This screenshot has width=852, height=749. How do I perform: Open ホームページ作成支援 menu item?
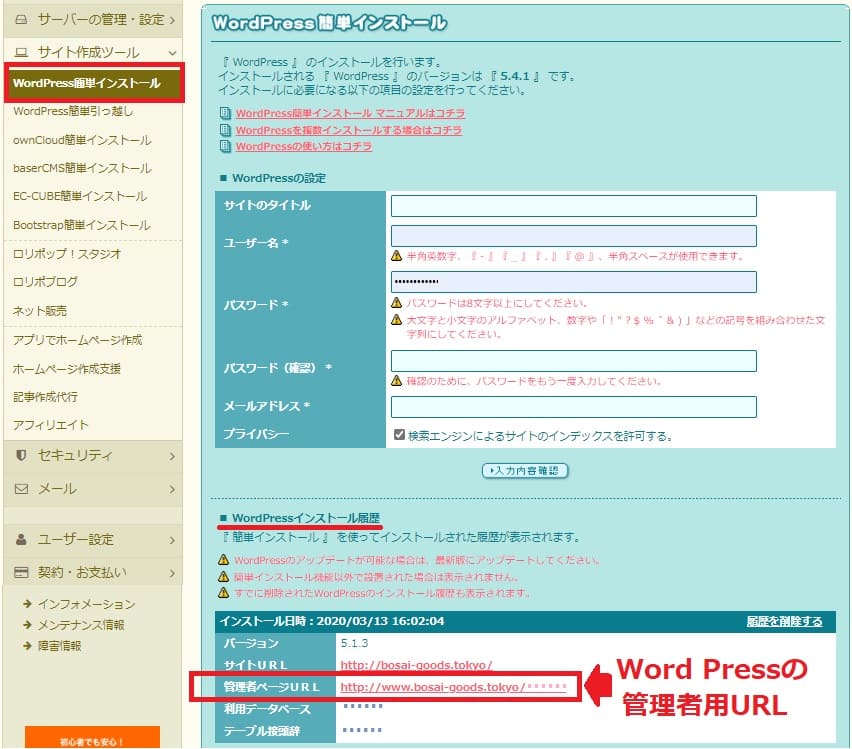[67, 369]
